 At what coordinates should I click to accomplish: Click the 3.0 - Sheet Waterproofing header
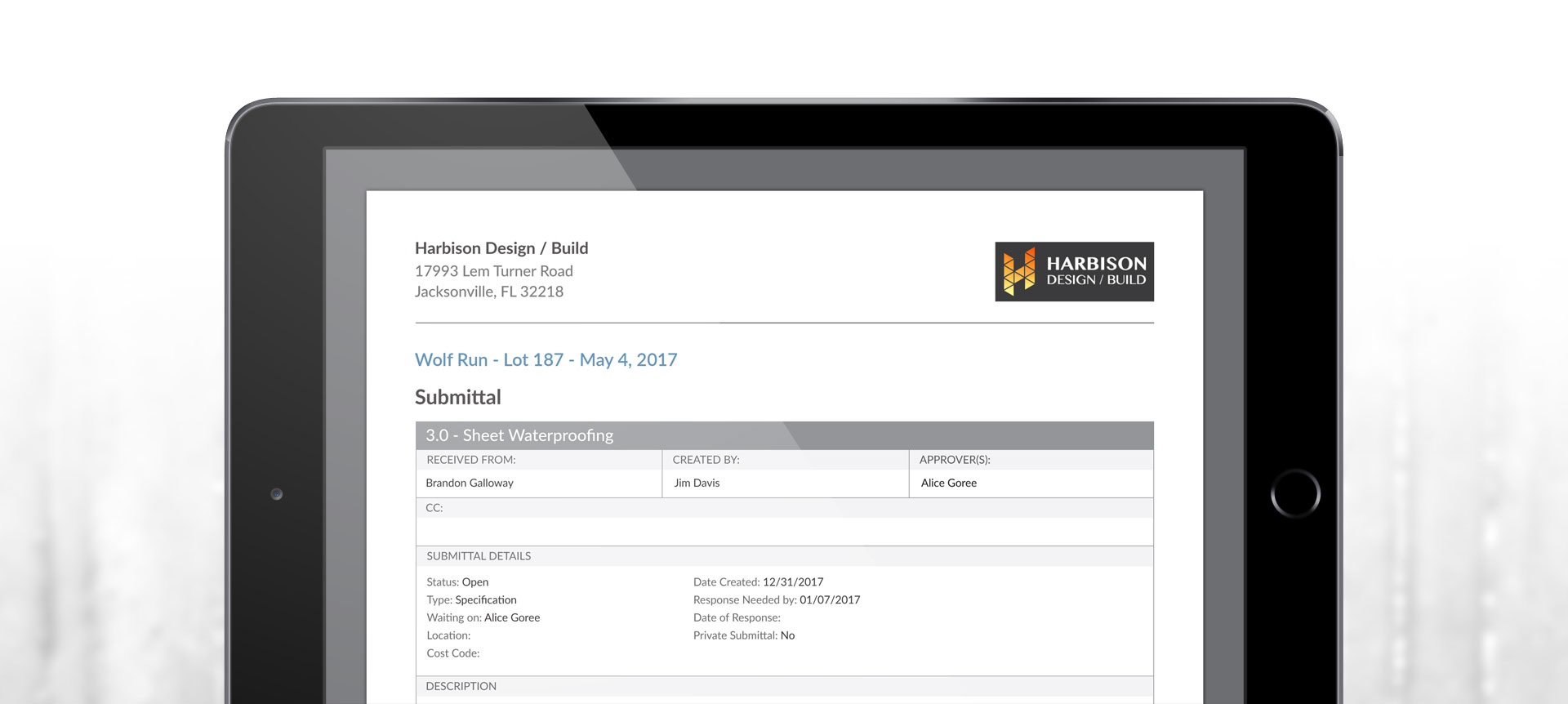pos(784,435)
